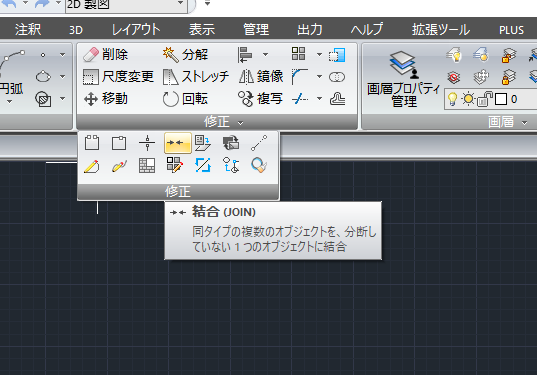Click the change space icon with blue arrow
This screenshot has width=537, height=375.
[203, 143]
